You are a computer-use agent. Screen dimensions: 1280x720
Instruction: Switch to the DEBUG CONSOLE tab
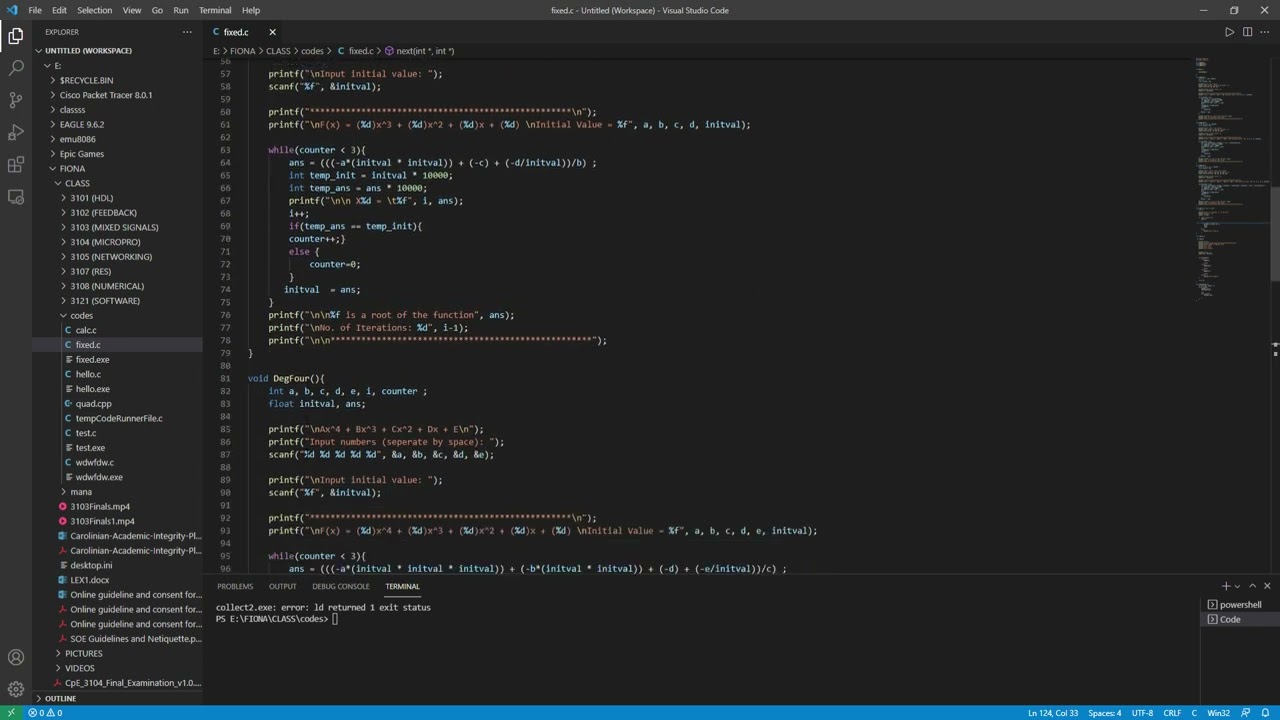[341, 586]
